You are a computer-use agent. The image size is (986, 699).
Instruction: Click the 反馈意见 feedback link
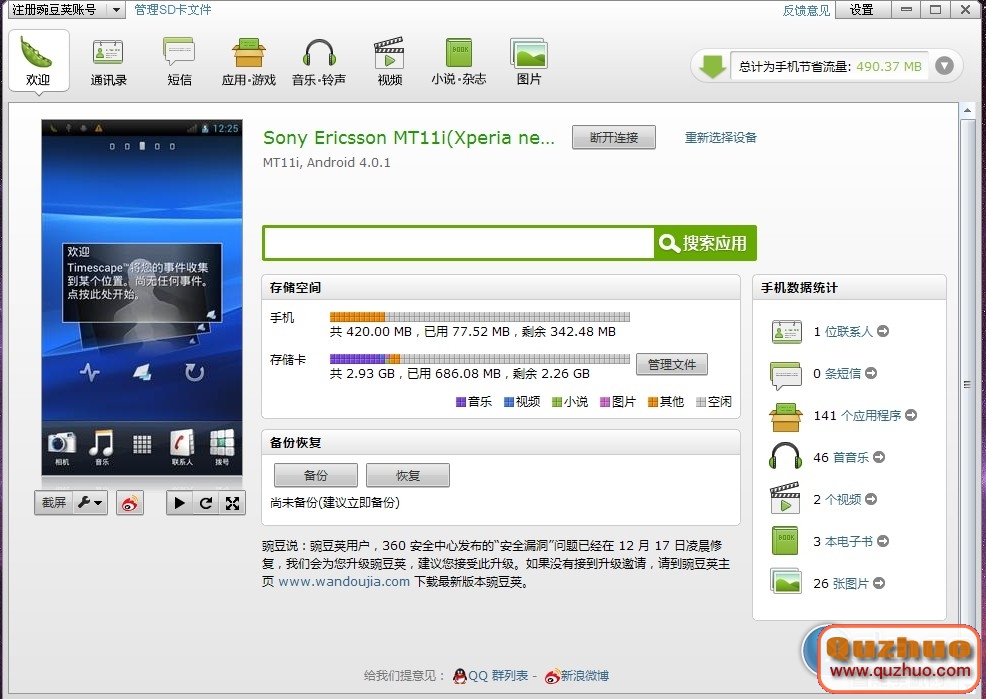(806, 10)
